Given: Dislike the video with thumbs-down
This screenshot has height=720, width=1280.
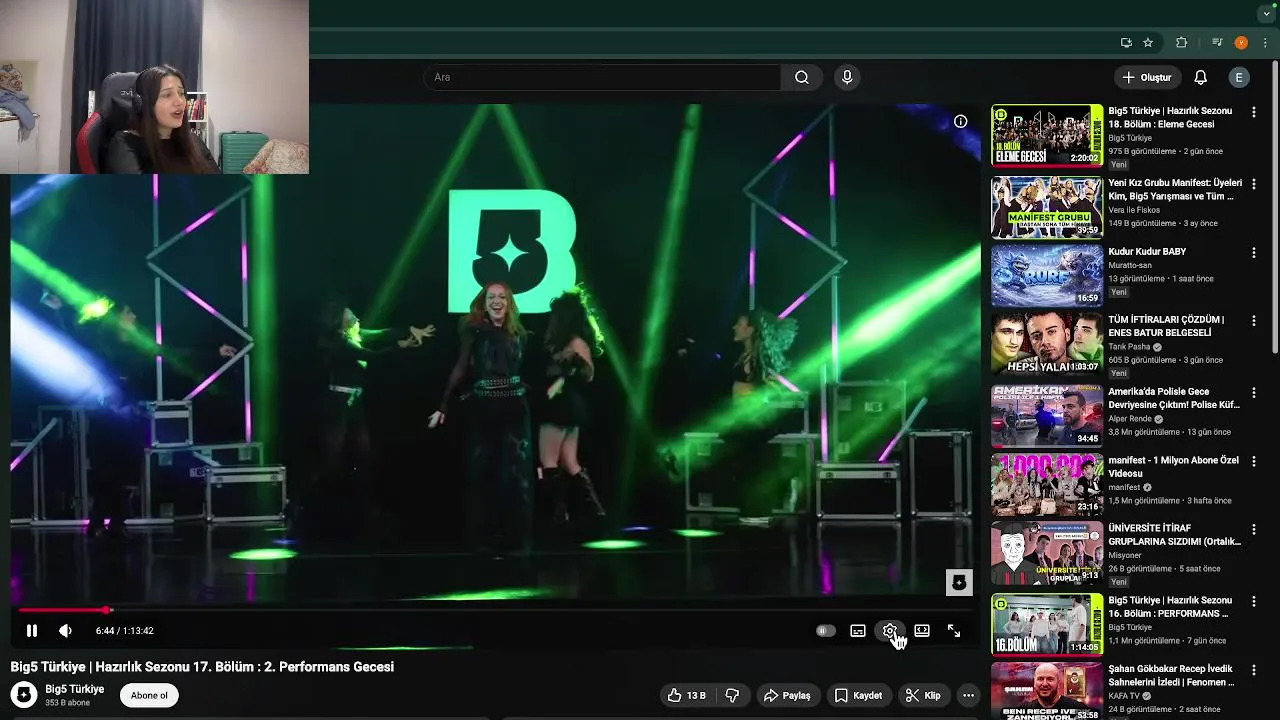Looking at the screenshot, I should coord(732,695).
